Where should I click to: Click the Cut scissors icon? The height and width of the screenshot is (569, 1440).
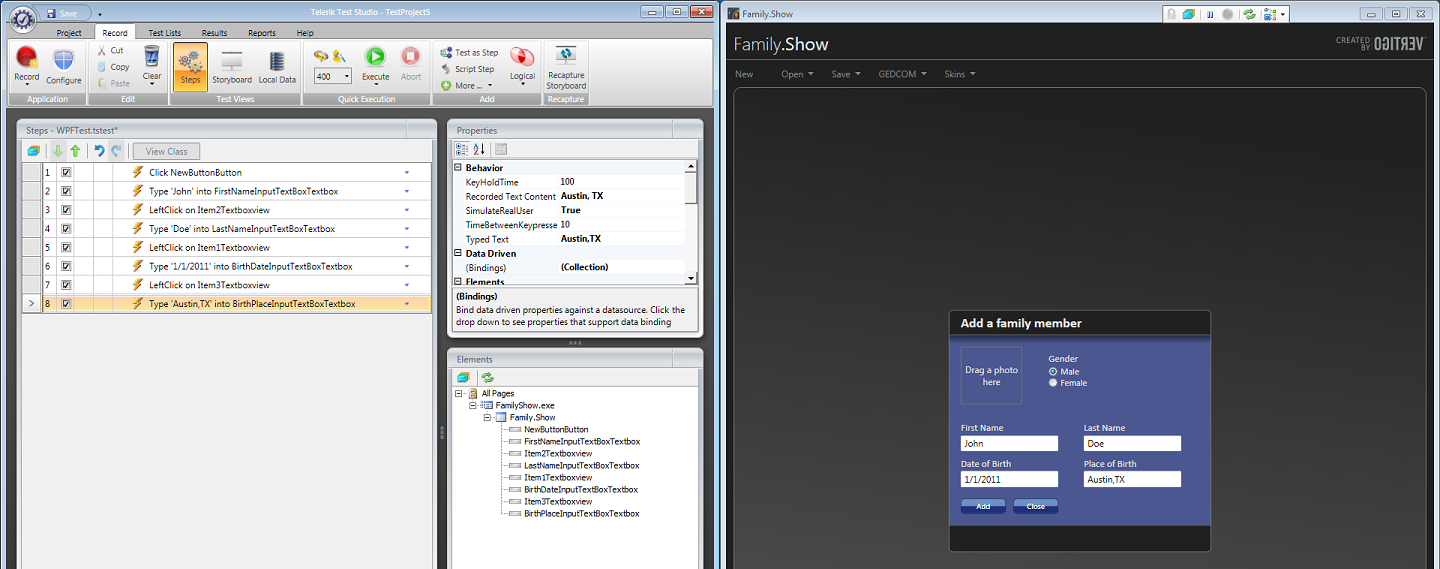(102, 50)
